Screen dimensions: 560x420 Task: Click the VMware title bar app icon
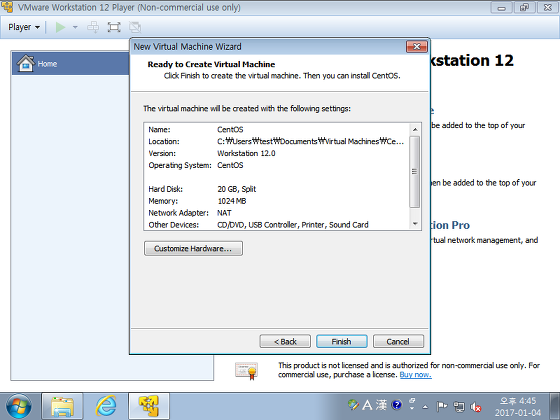7,7
